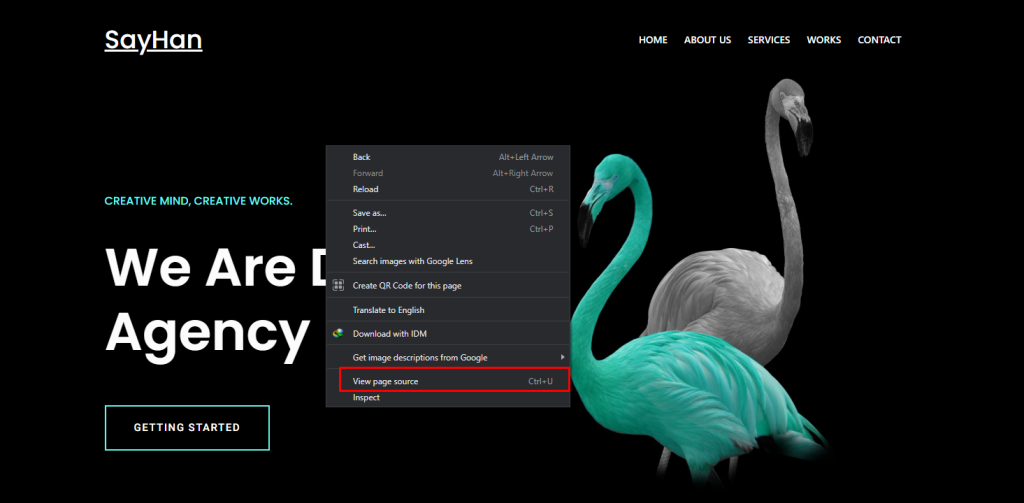Select Print... from the context menu
The width and height of the screenshot is (1024, 503).
click(448, 229)
